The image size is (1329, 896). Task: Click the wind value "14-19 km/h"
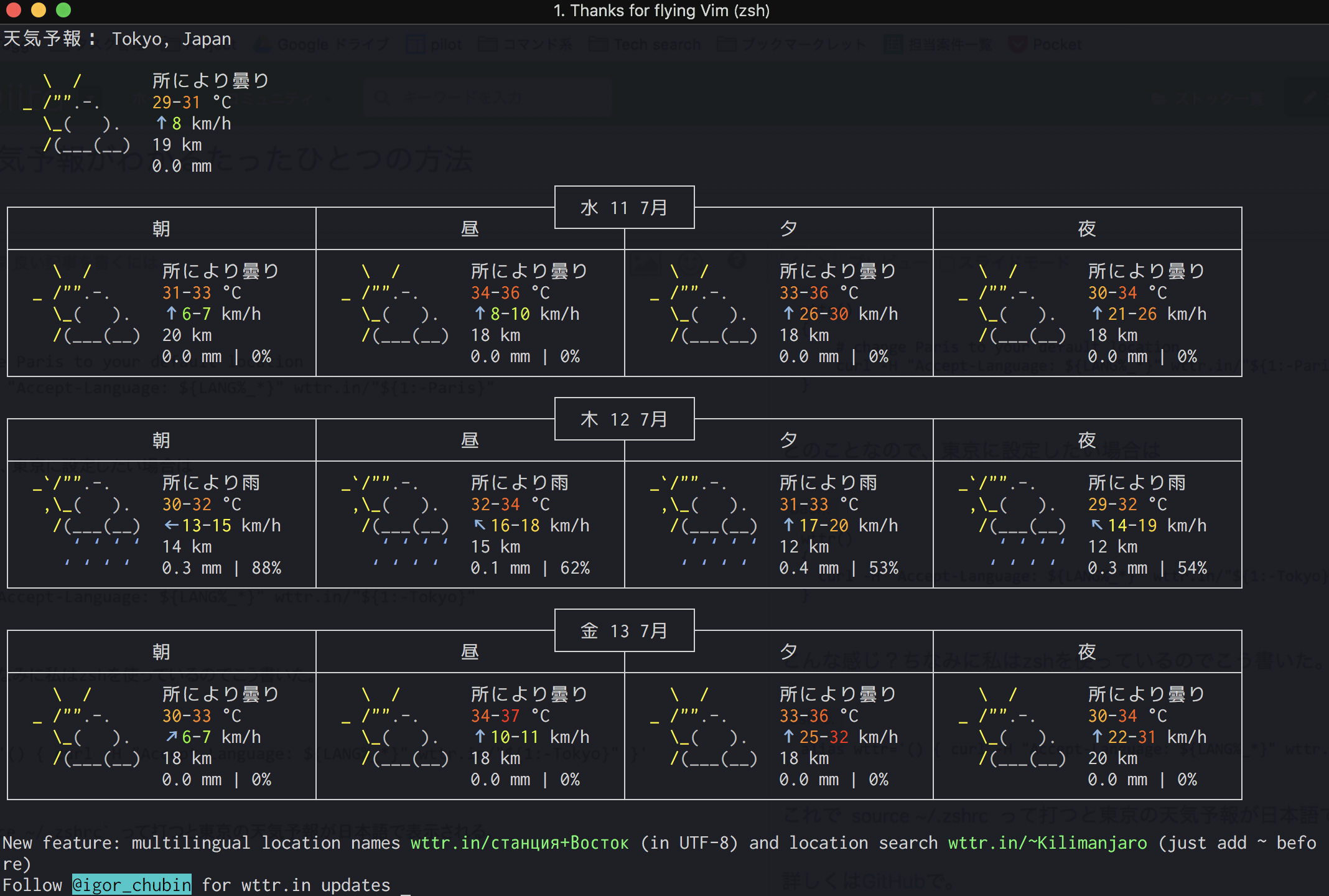tap(1157, 525)
